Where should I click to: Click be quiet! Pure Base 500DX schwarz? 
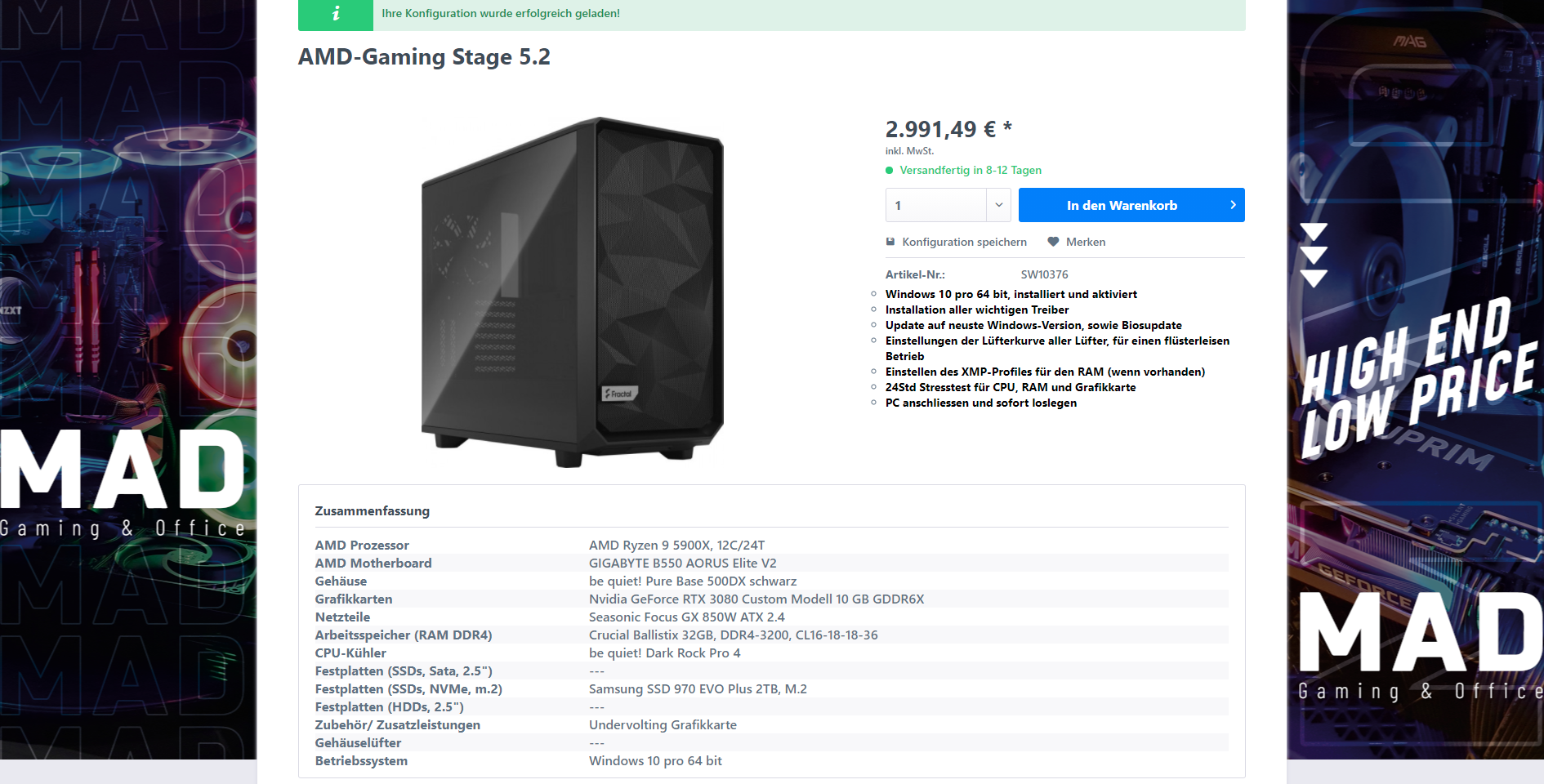point(693,581)
